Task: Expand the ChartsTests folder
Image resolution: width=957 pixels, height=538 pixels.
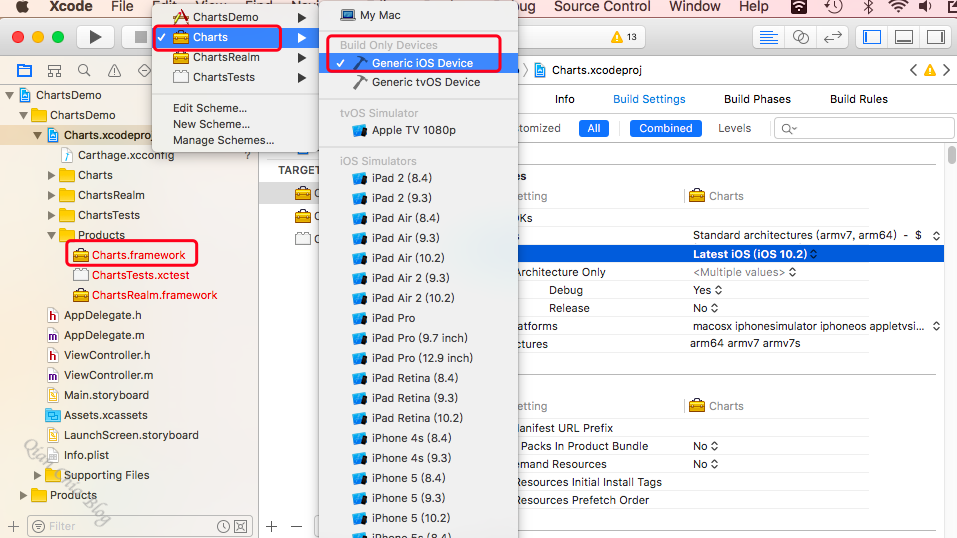Action: pos(52,216)
